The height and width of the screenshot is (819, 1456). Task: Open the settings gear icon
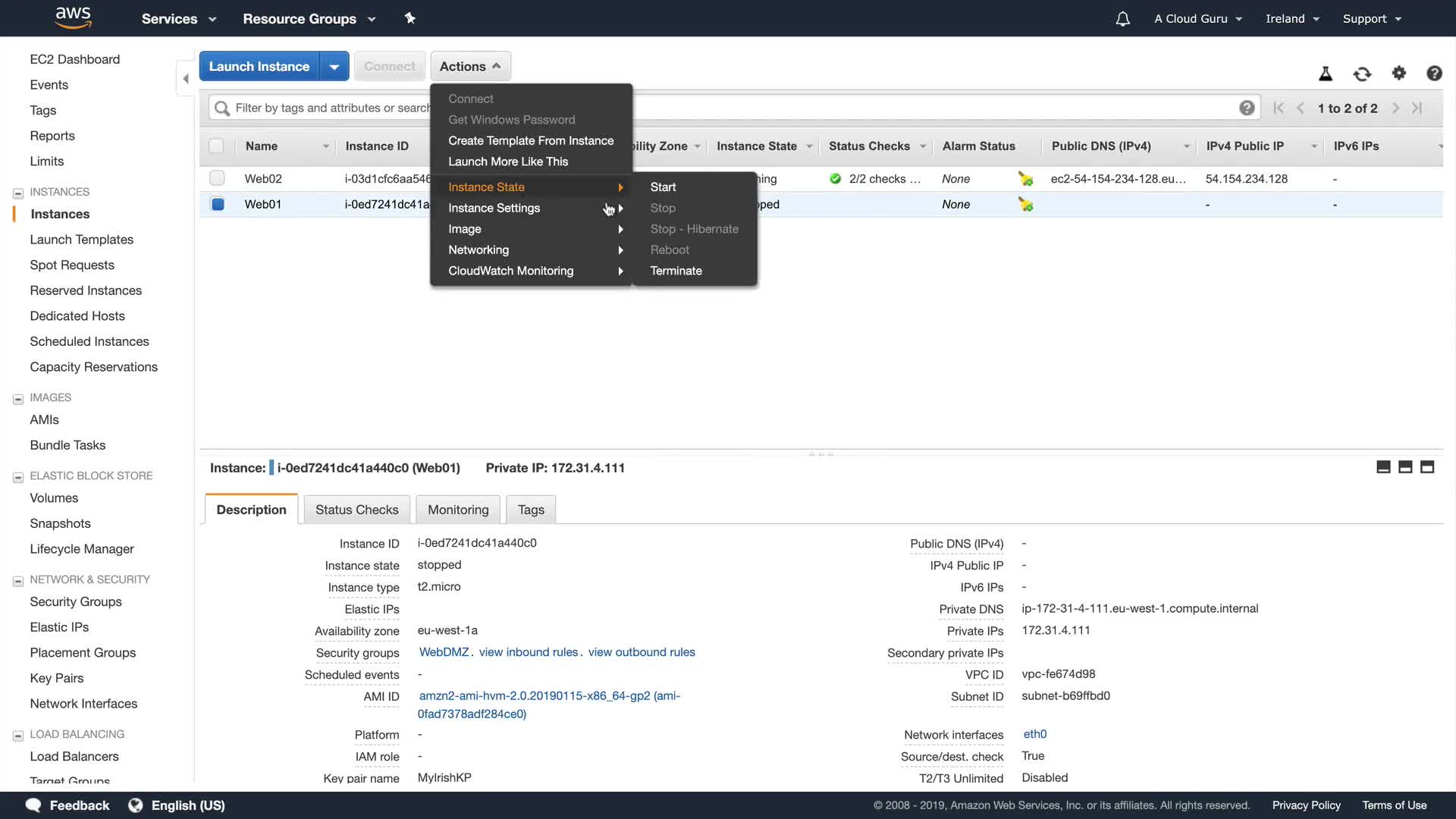pos(1399,73)
